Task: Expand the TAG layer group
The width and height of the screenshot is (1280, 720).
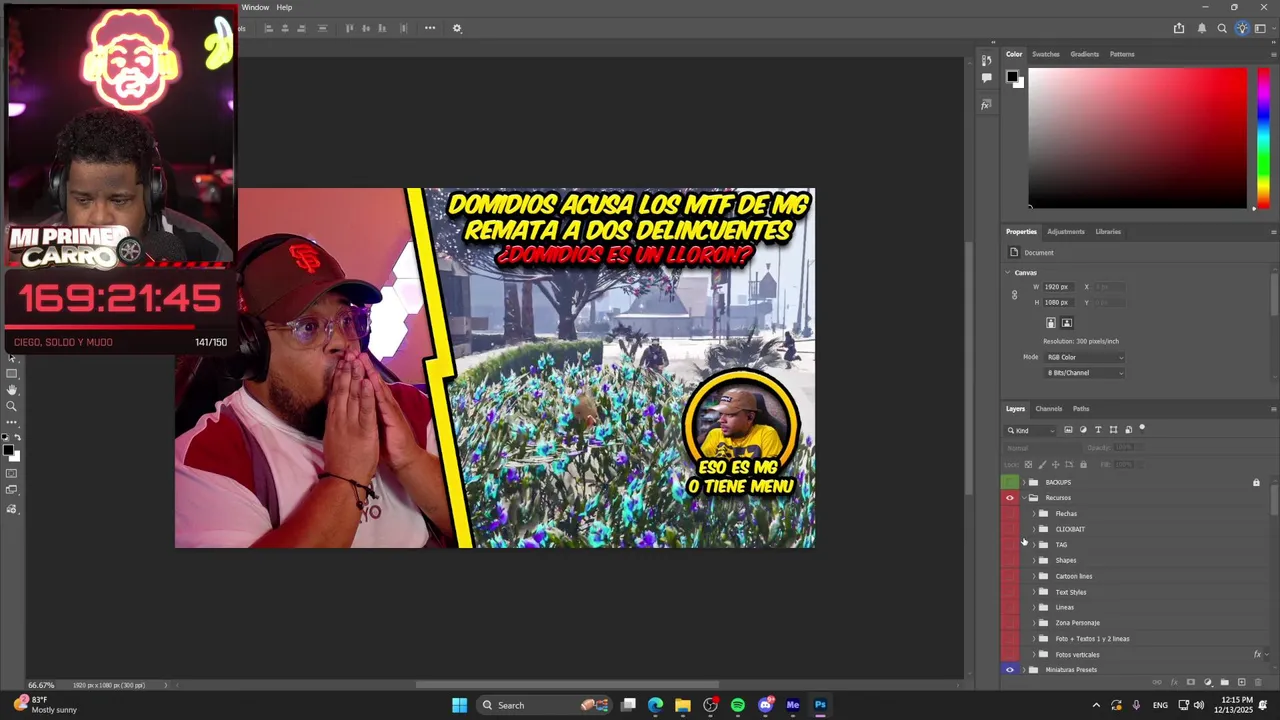Action: coord(1034,545)
